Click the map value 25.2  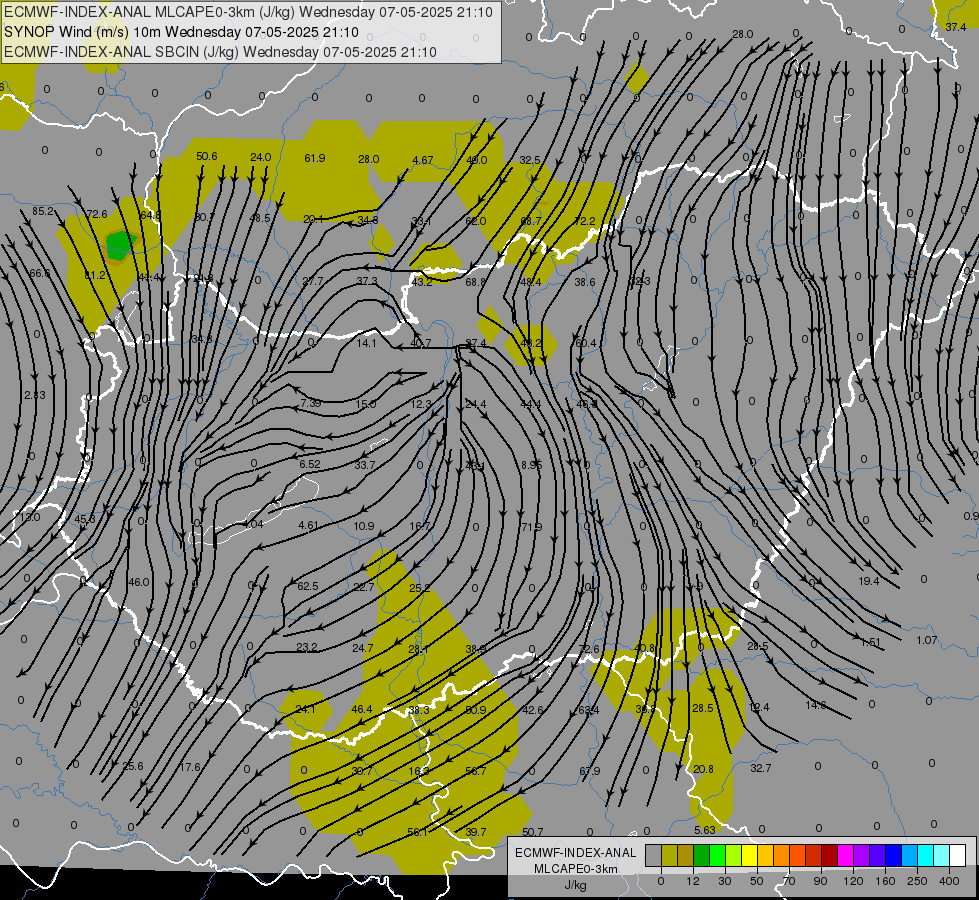click(420, 588)
